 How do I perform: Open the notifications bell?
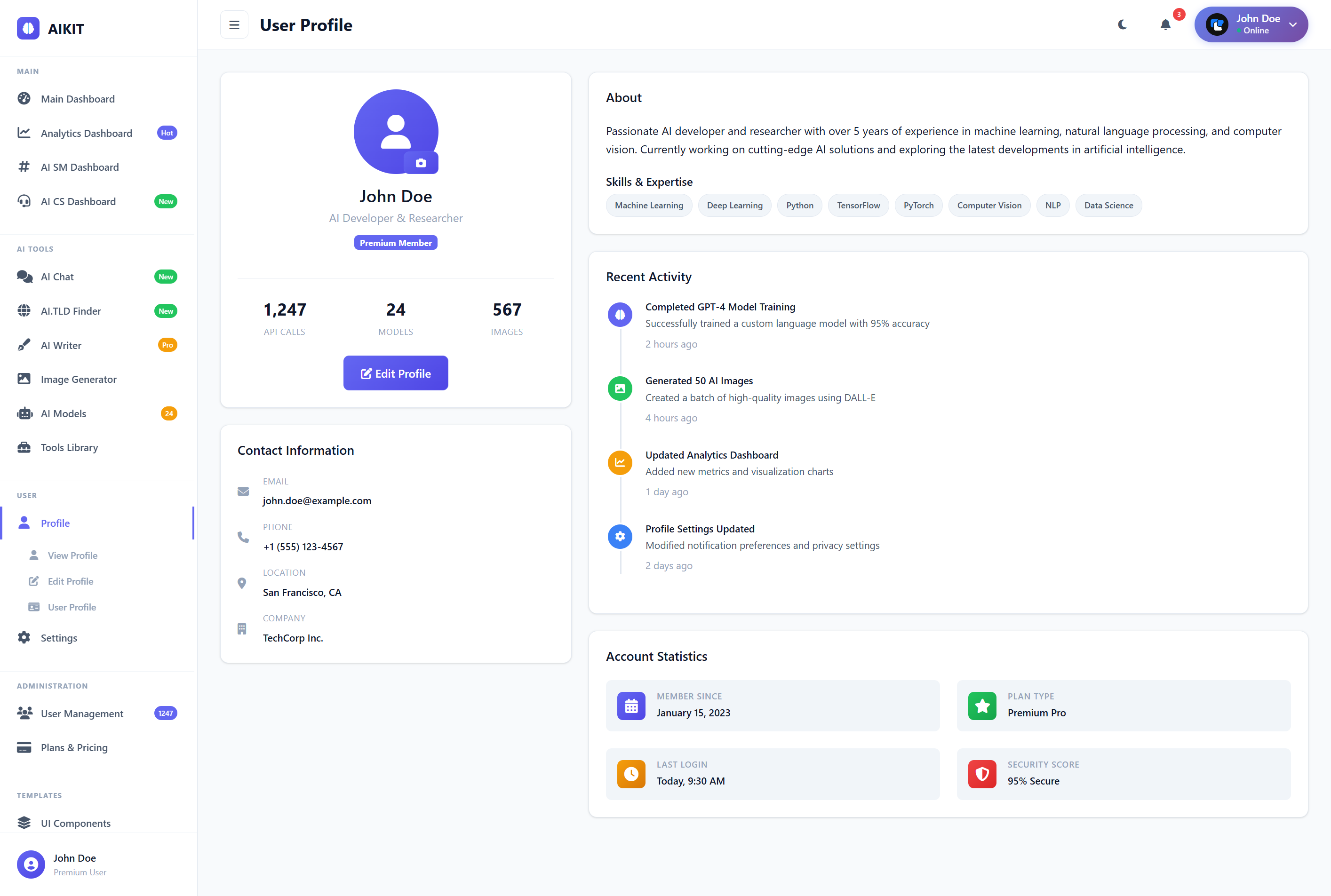point(1165,24)
